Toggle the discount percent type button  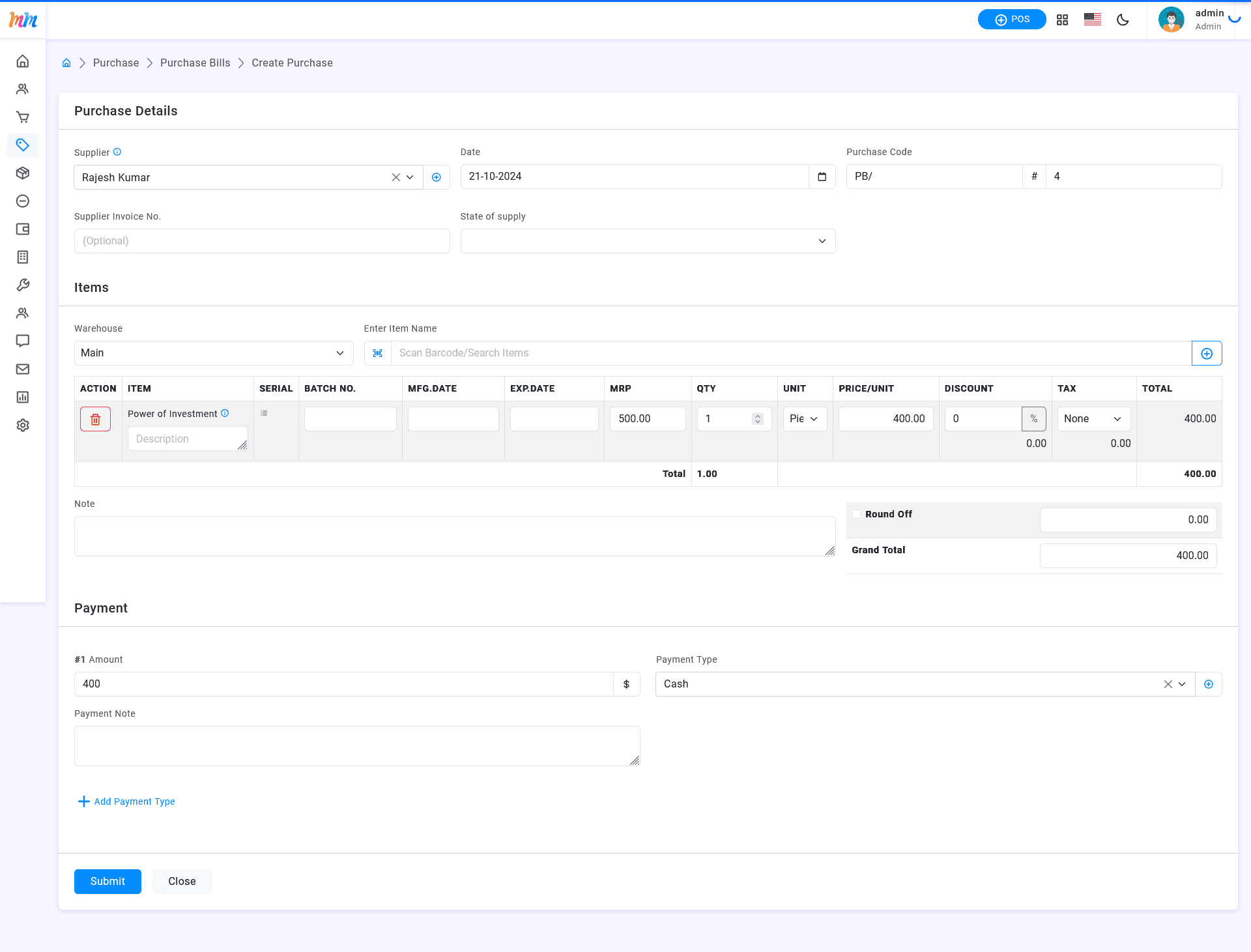pos(1034,419)
